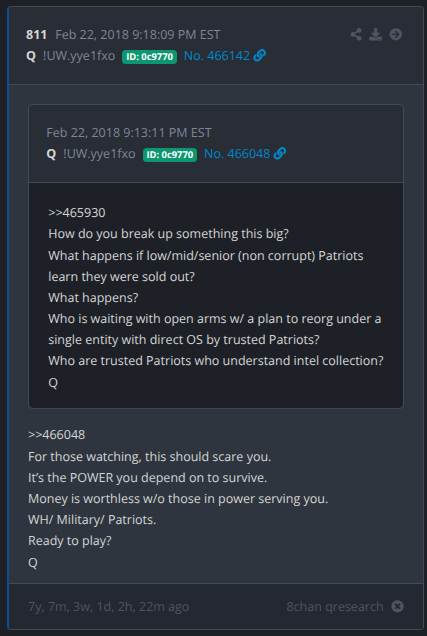Dismiss board filter via the x-circle icon
427x636 pixels.
pyautogui.click(x=397, y=606)
